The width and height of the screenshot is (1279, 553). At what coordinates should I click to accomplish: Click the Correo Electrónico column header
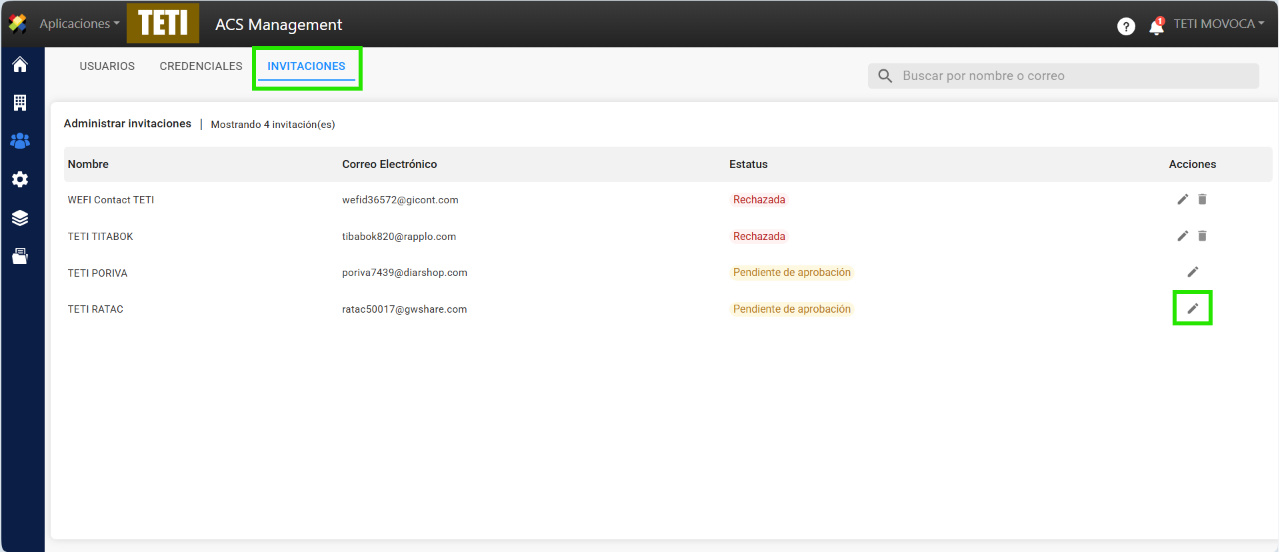389,164
